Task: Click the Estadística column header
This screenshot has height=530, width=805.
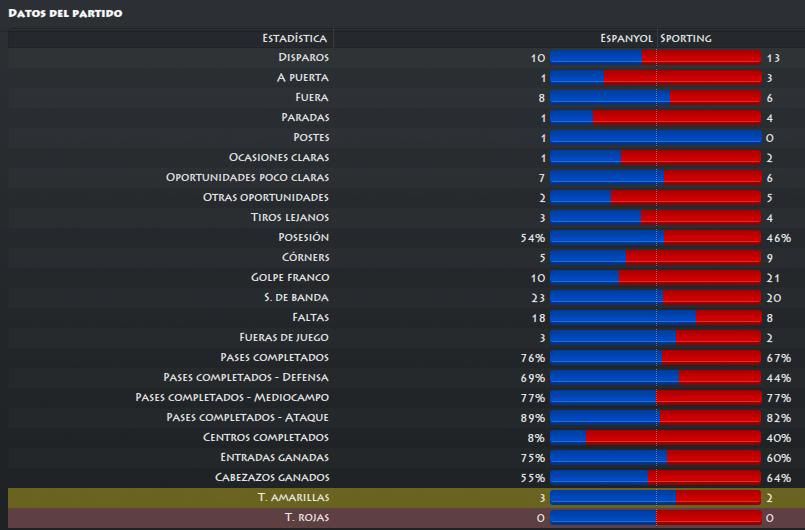Action: (294, 39)
